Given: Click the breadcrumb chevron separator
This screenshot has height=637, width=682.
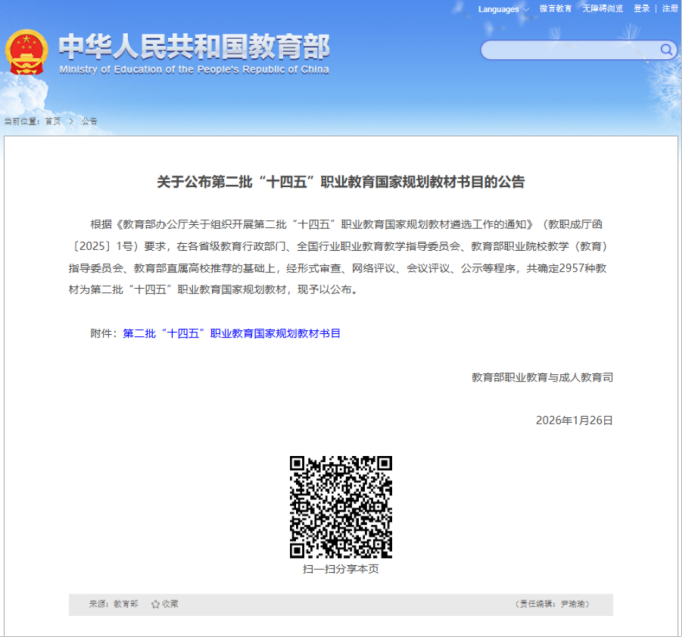Looking at the screenshot, I should pyautogui.click(x=71, y=121).
